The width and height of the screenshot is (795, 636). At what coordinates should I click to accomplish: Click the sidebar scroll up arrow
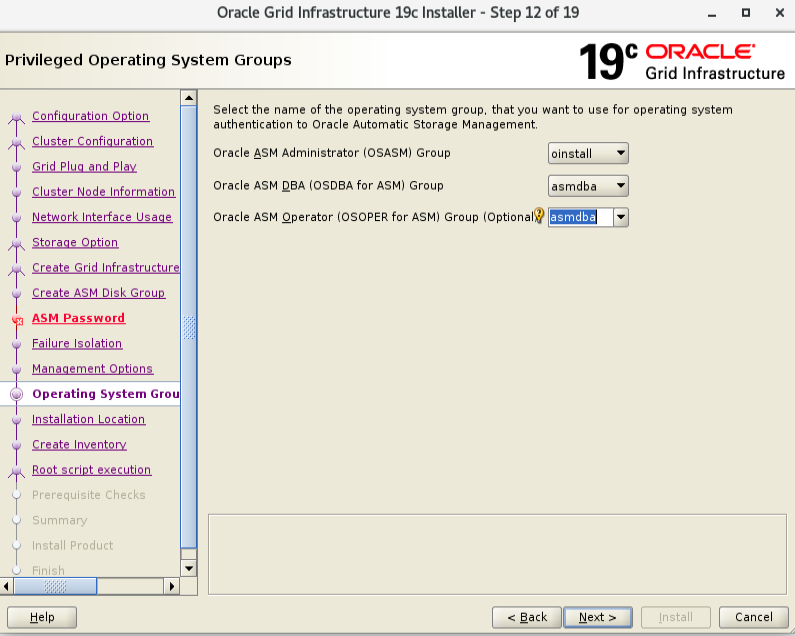click(x=189, y=98)
